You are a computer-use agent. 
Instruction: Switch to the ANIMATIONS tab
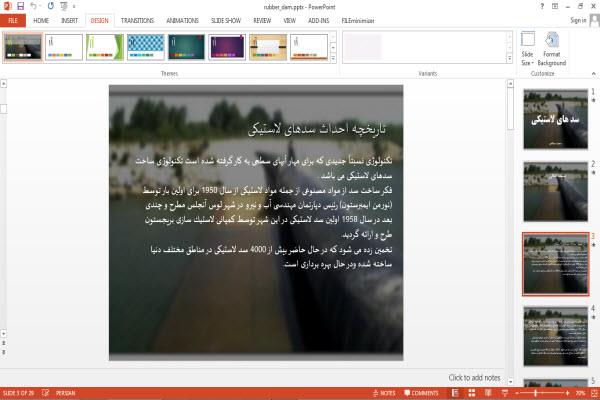(183, 21)
